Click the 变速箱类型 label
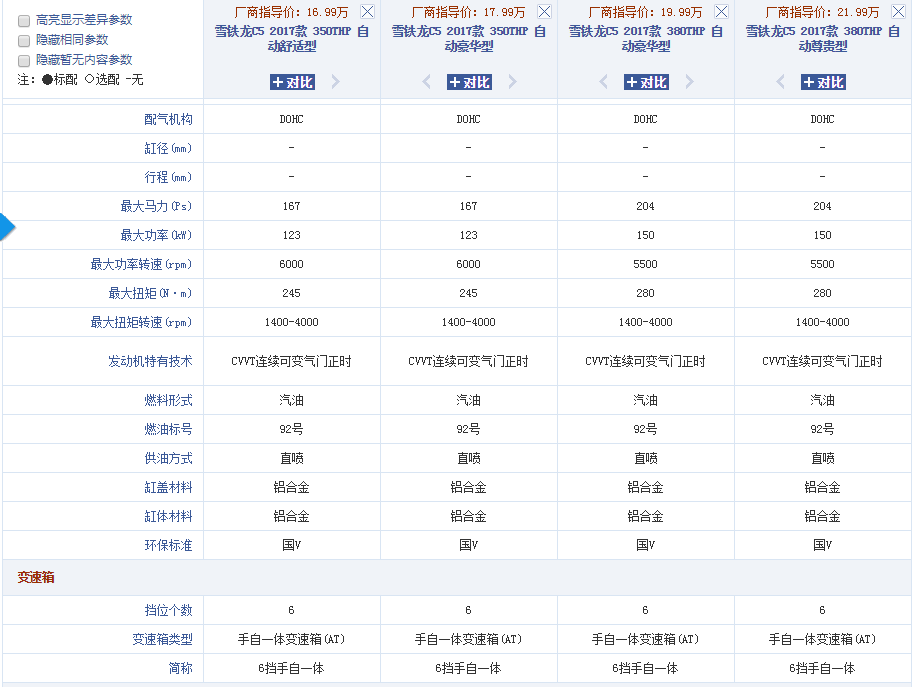Viewport: 918px width, 687px height. (x=162, y=640)
